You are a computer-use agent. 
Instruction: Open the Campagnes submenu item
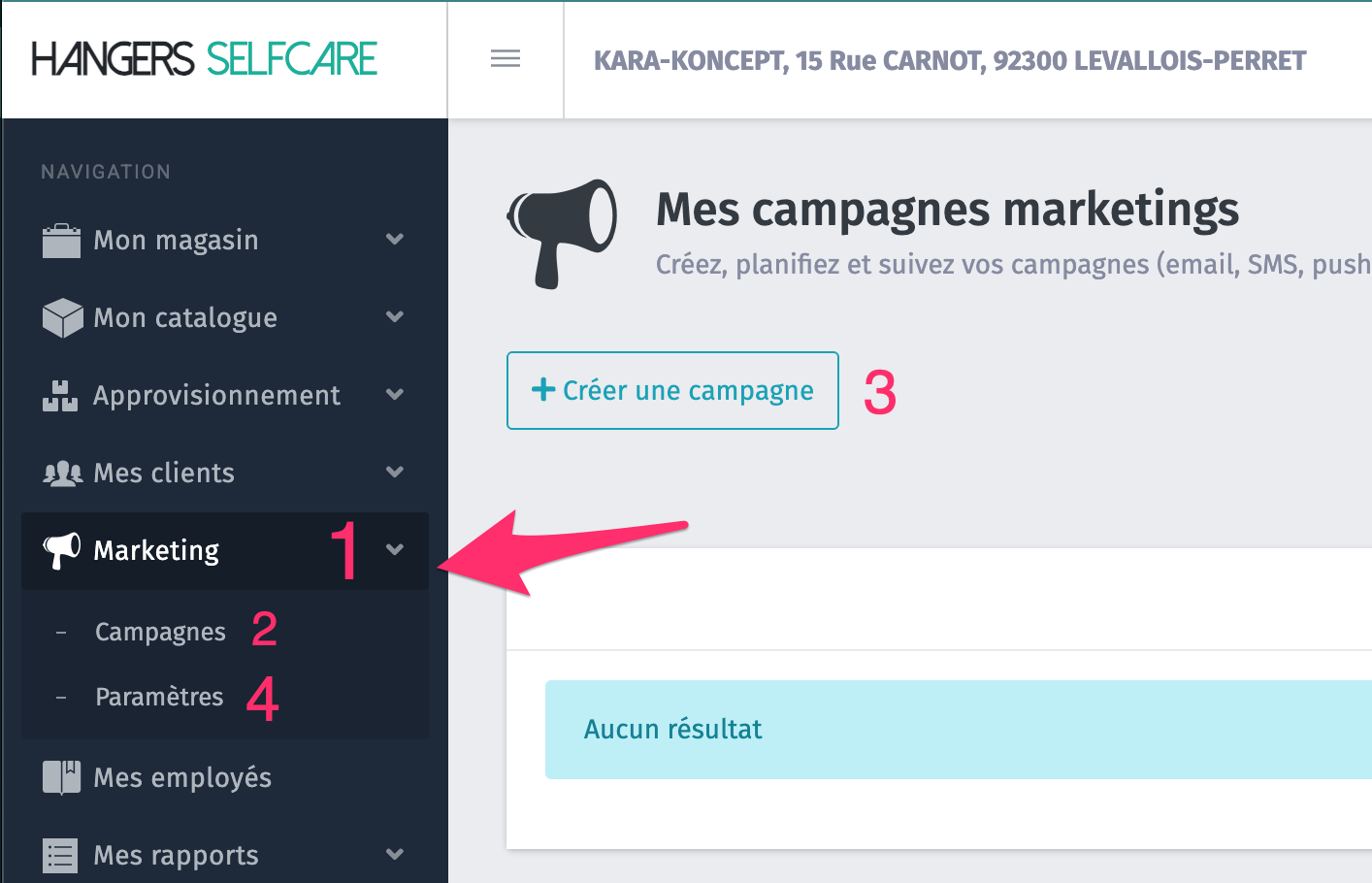click(x=160, y=632)
